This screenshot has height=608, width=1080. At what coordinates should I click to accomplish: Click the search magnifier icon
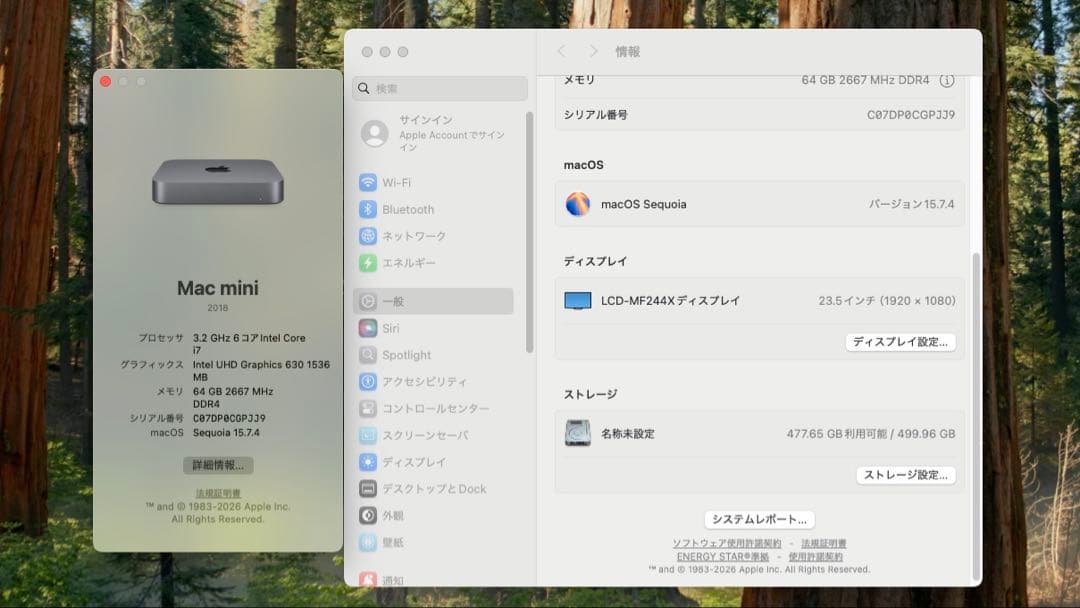pos(364,88)
